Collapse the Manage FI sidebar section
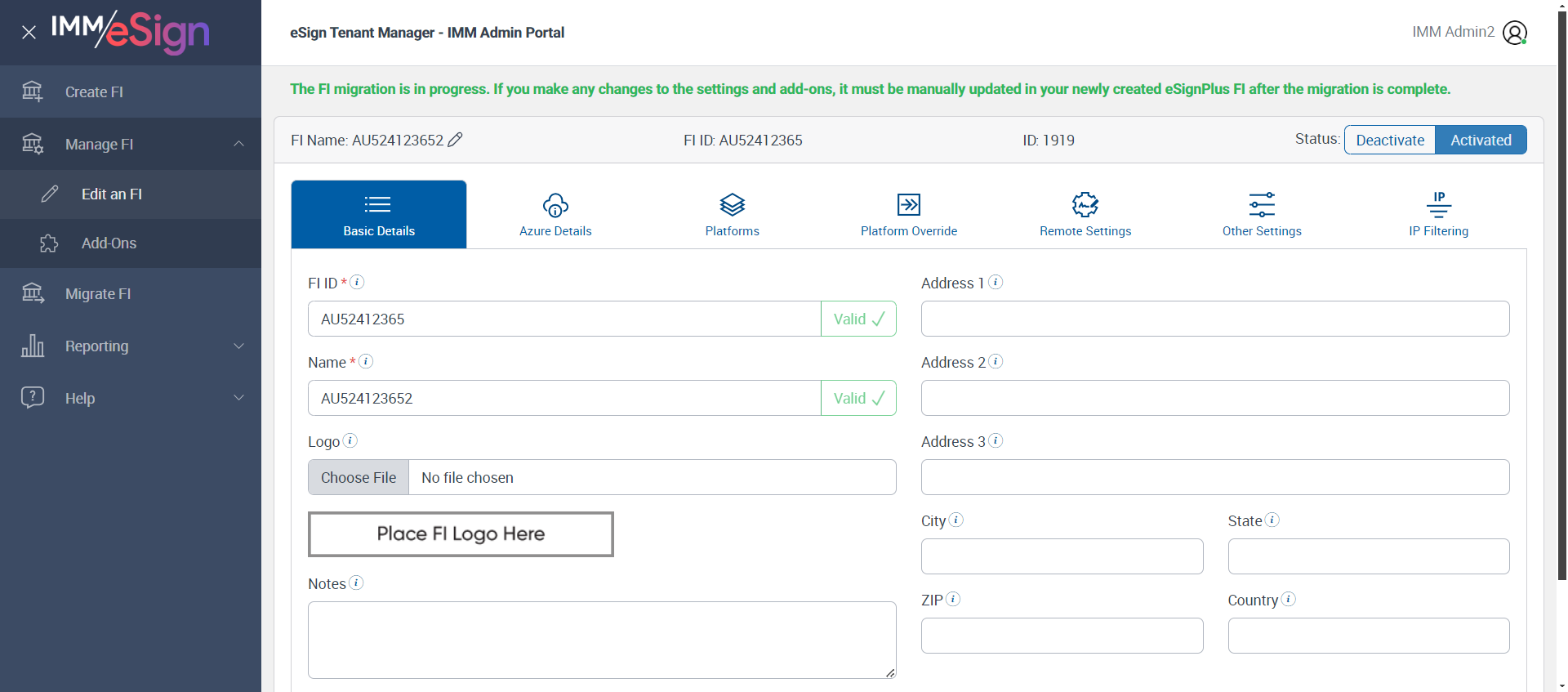This screenshot has width=1568, height=692. 238,144
